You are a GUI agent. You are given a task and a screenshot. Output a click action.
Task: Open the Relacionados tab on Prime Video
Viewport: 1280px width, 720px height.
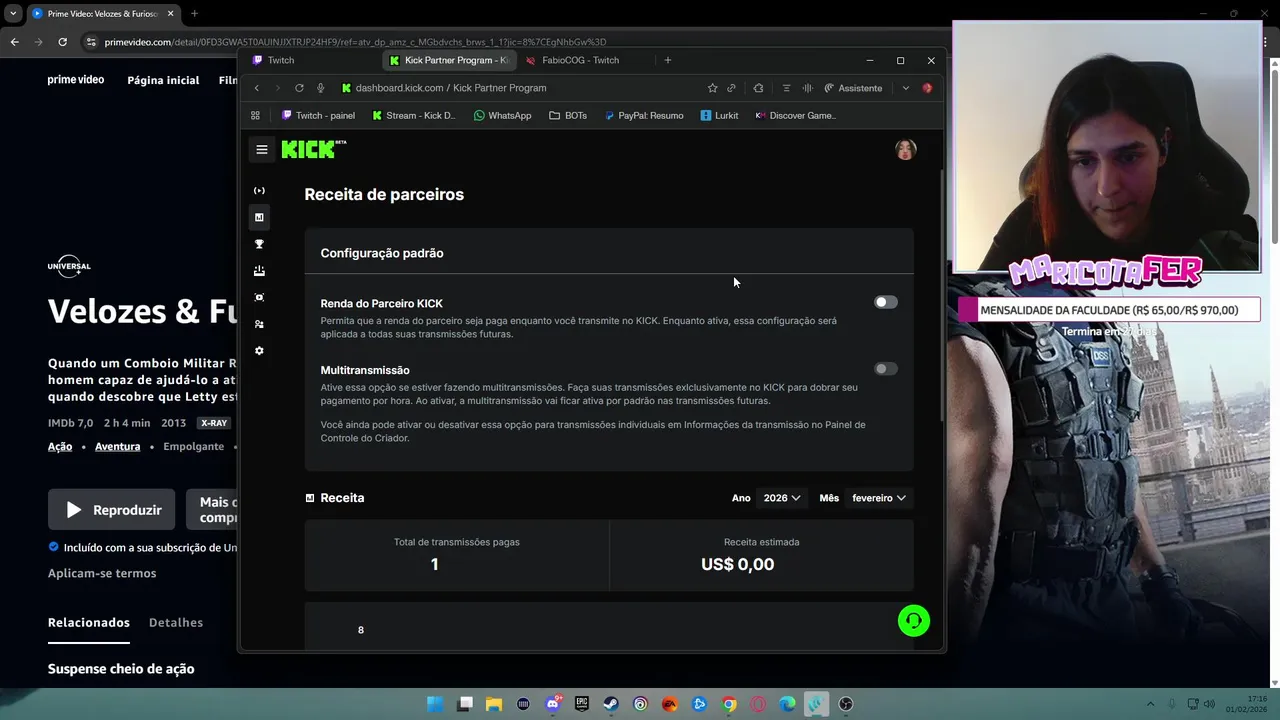pos(89,622)
